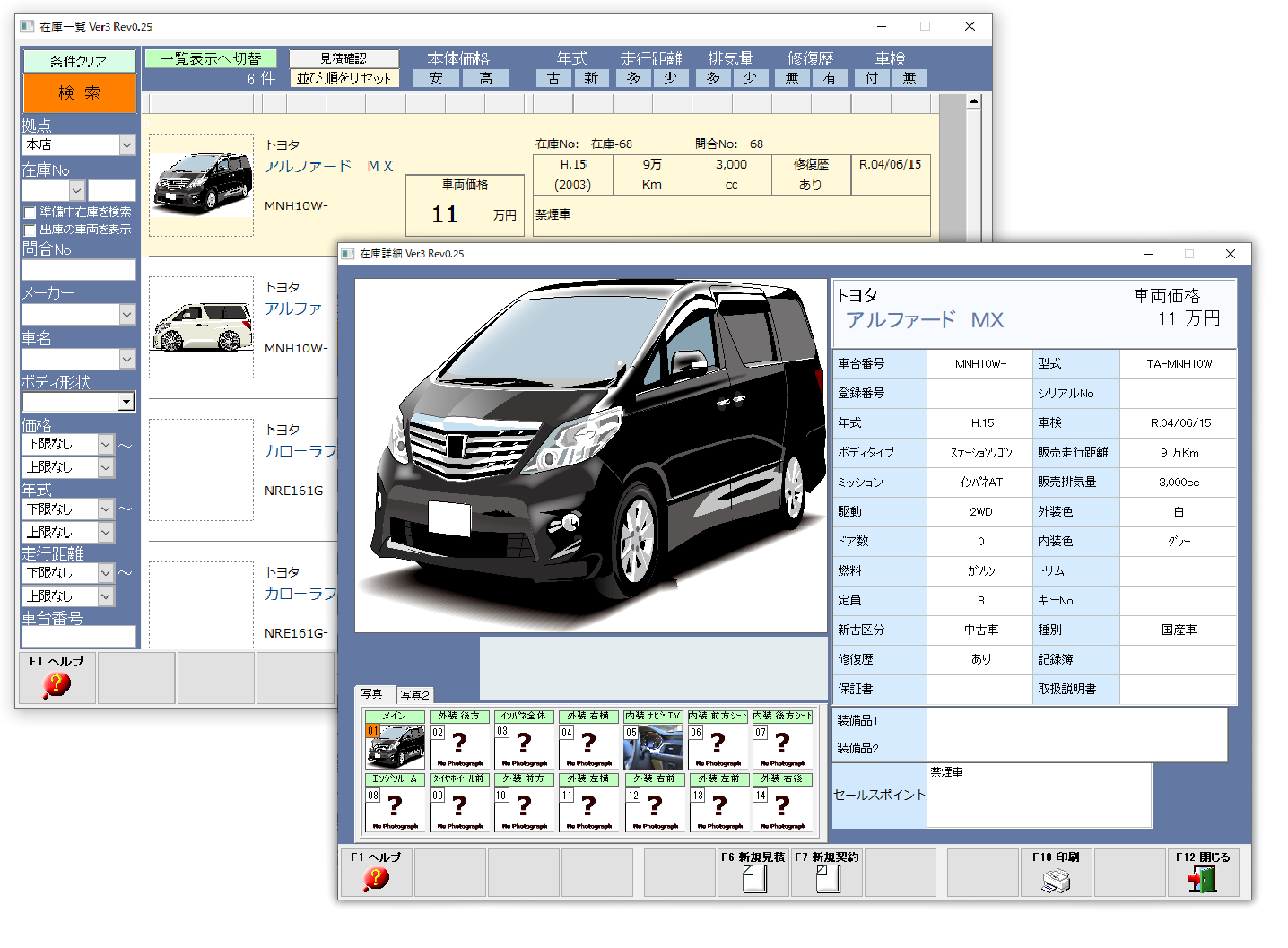Open the 車名 dropdown

click(x=126, y=359)
